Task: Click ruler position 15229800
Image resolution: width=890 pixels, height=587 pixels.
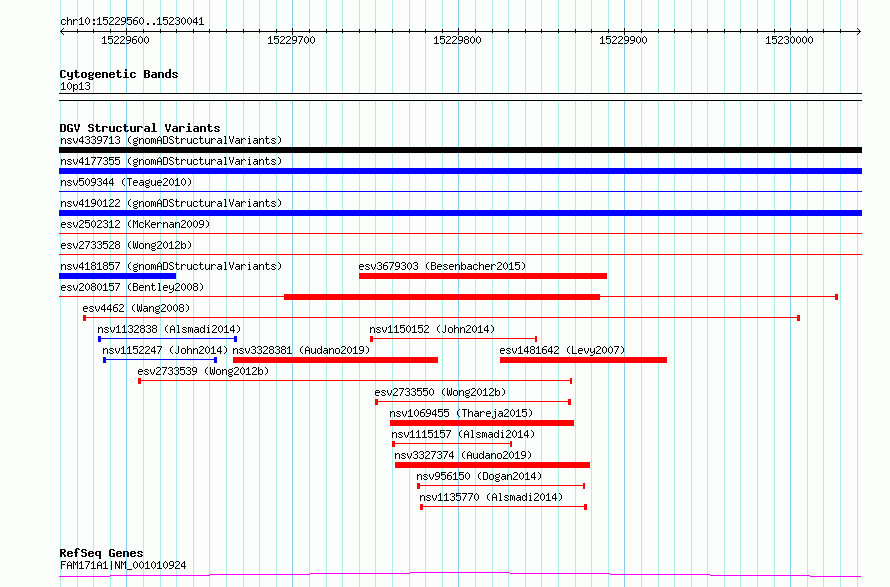Action: pos(457,40)
